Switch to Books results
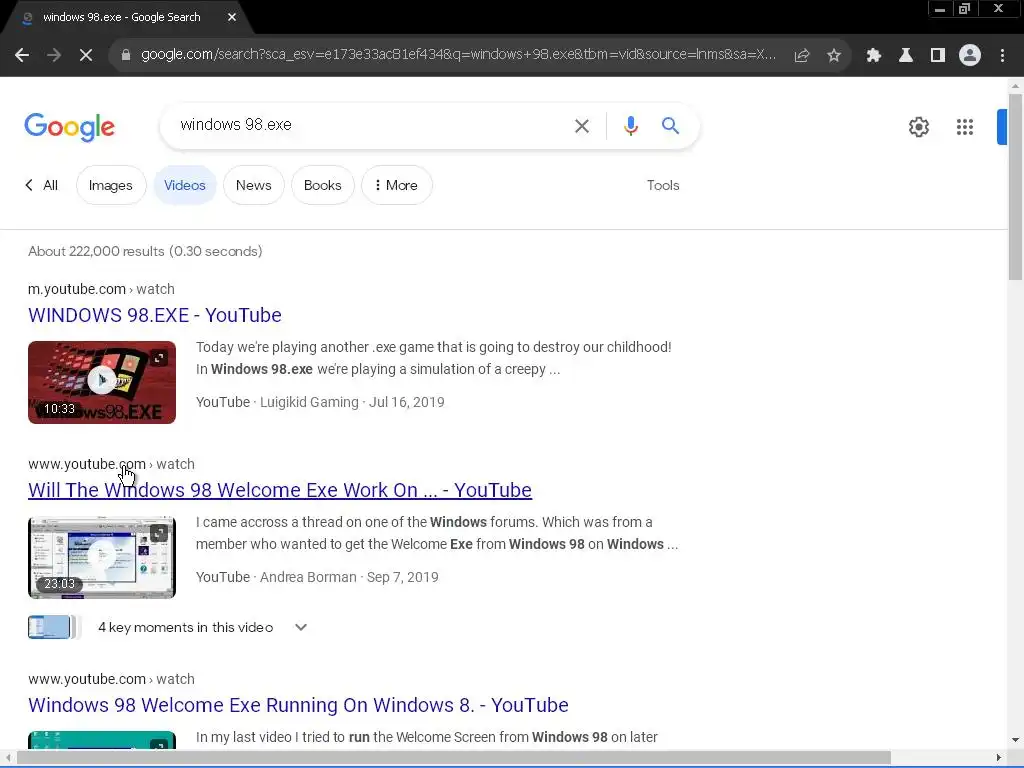 (323, 185)
